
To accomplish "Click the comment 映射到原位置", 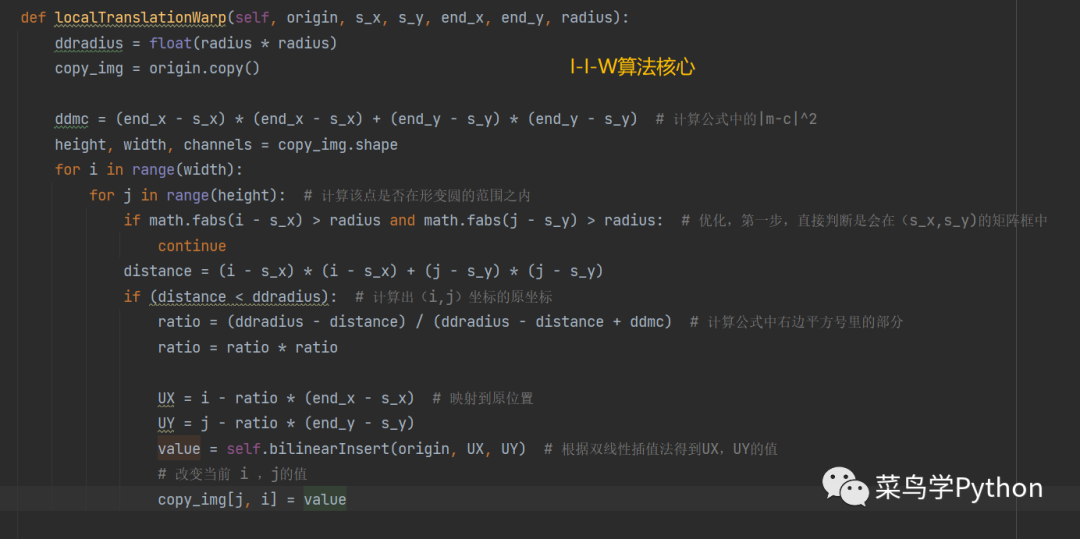I will (x=482, y=398).
